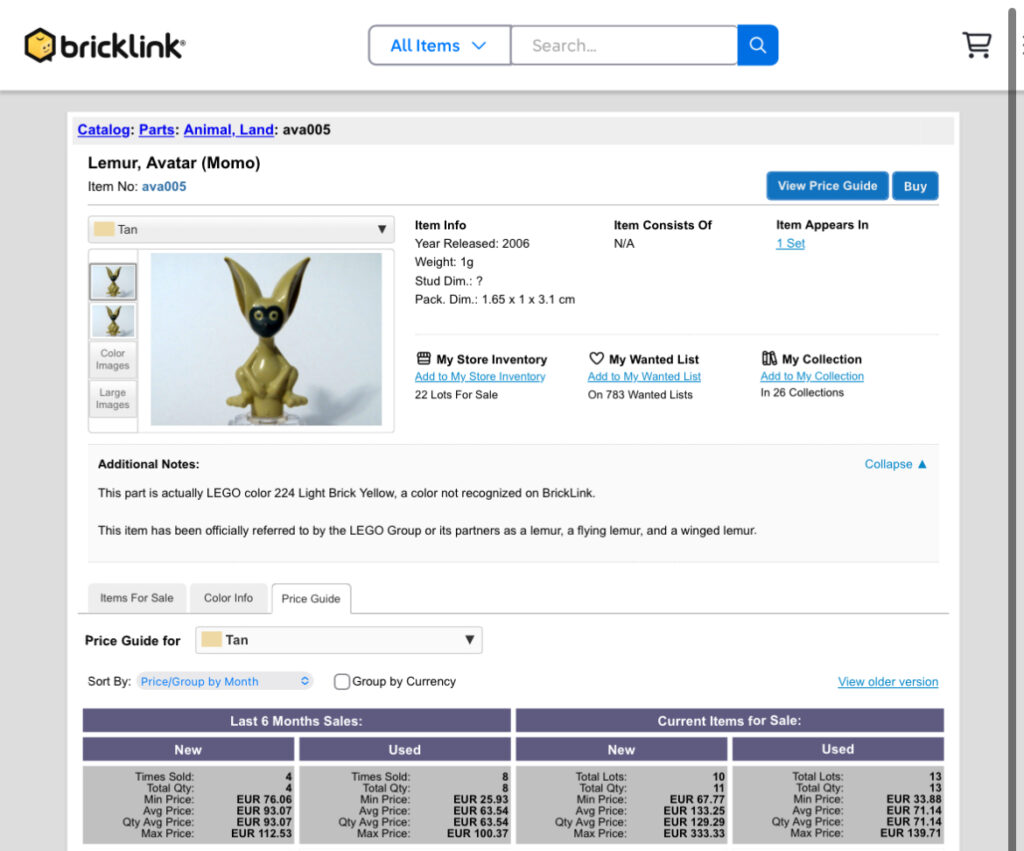Click the Buy button
1024x851 pixels.
(x=915, y=186)
